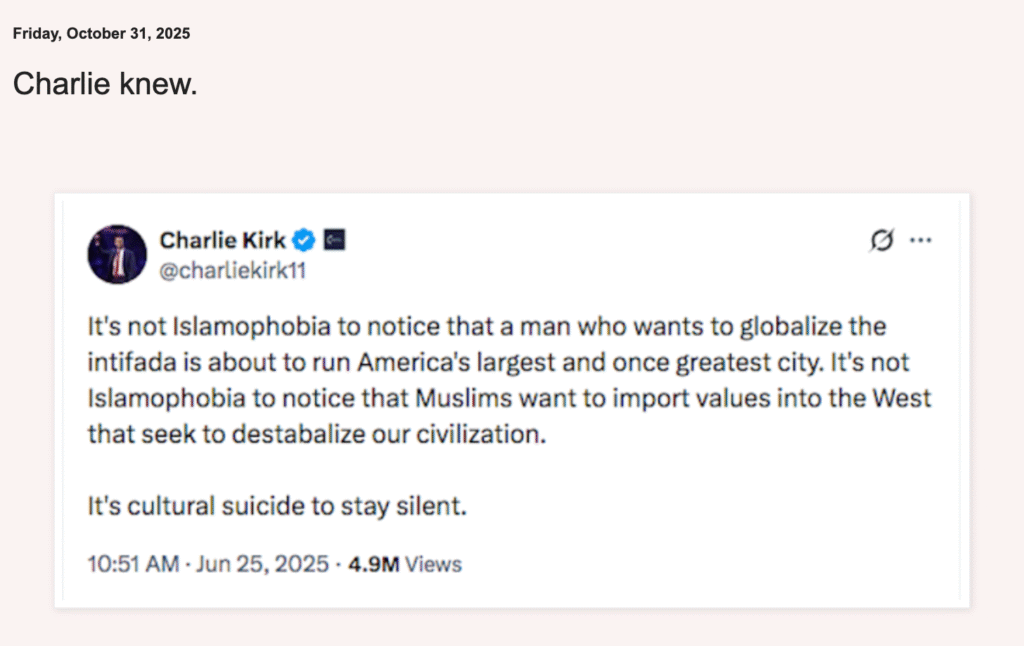Image resolution: width=1024 pixels, height=646 pixels.
Task: Click the "Charlie Kirk" display name
Action: tap(222, 240)
